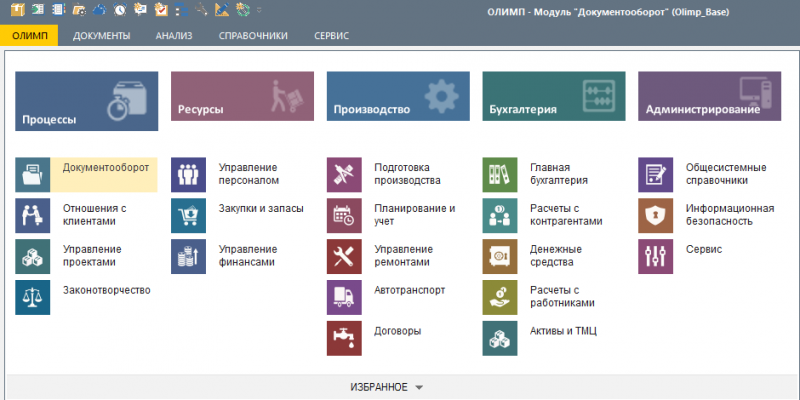
Task: Open the Управление проектами cubes icon
Action: (x=33, y=256)
